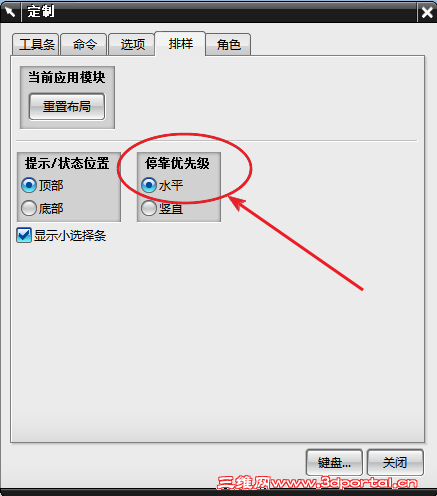
Task: Click the 当前应用模块 group label
Action: coord(66,77)
